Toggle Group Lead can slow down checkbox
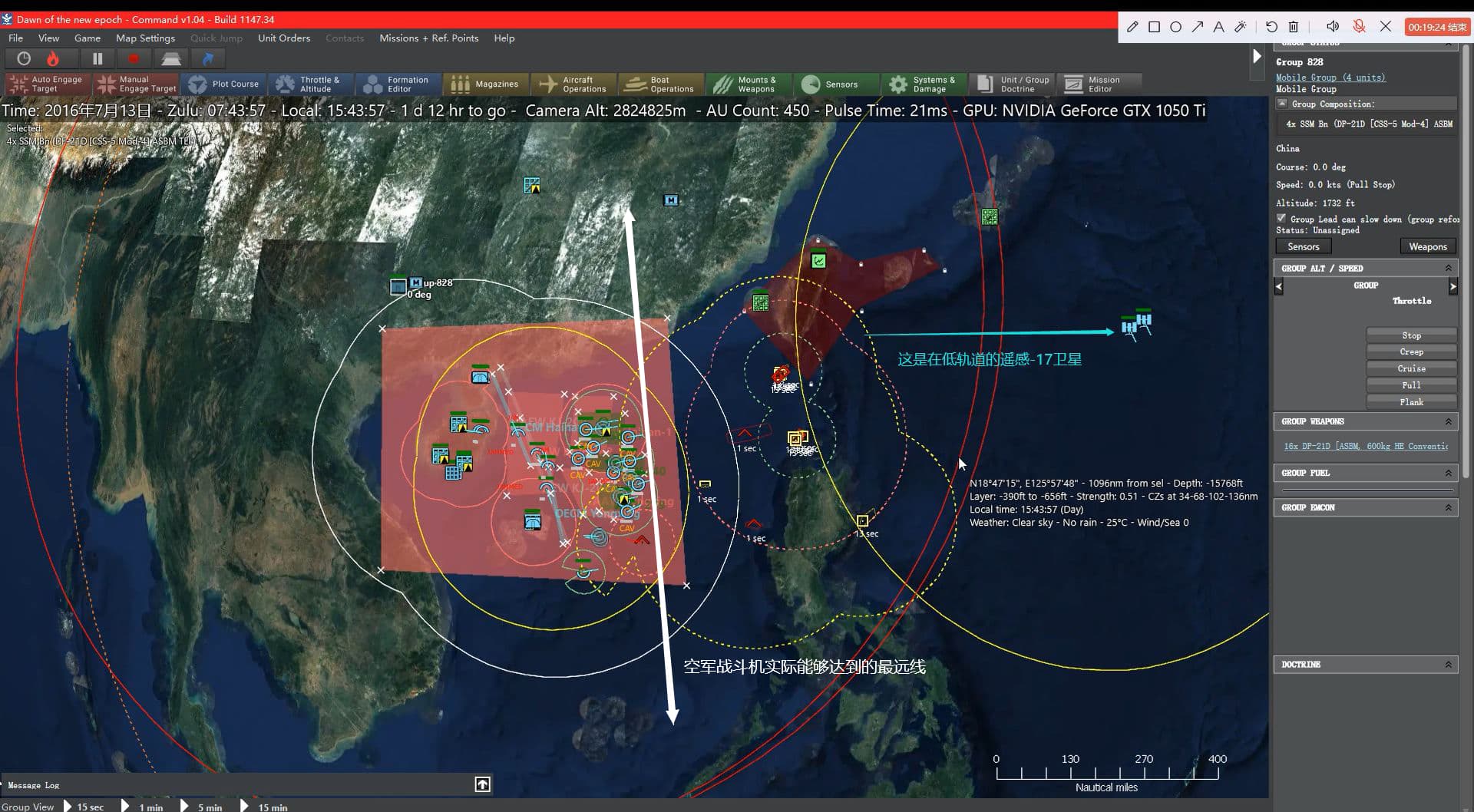 (x=1281, y=218)
